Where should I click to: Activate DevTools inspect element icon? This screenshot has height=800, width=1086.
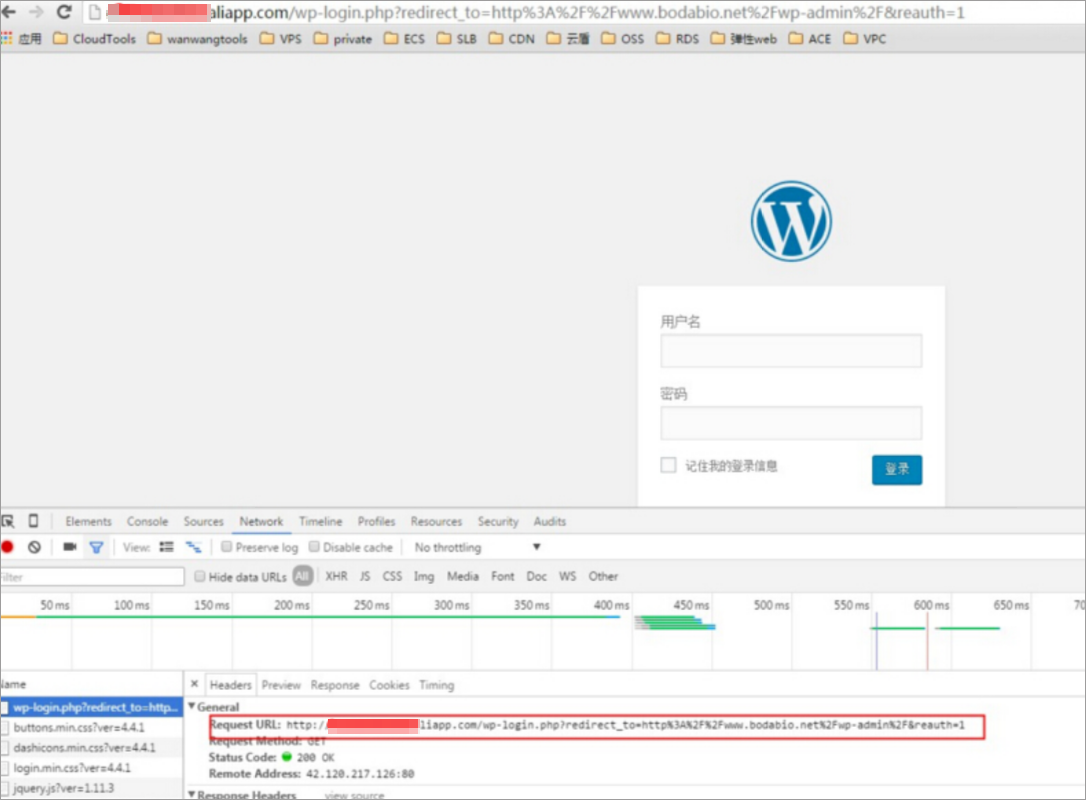[x=8, y=522]
